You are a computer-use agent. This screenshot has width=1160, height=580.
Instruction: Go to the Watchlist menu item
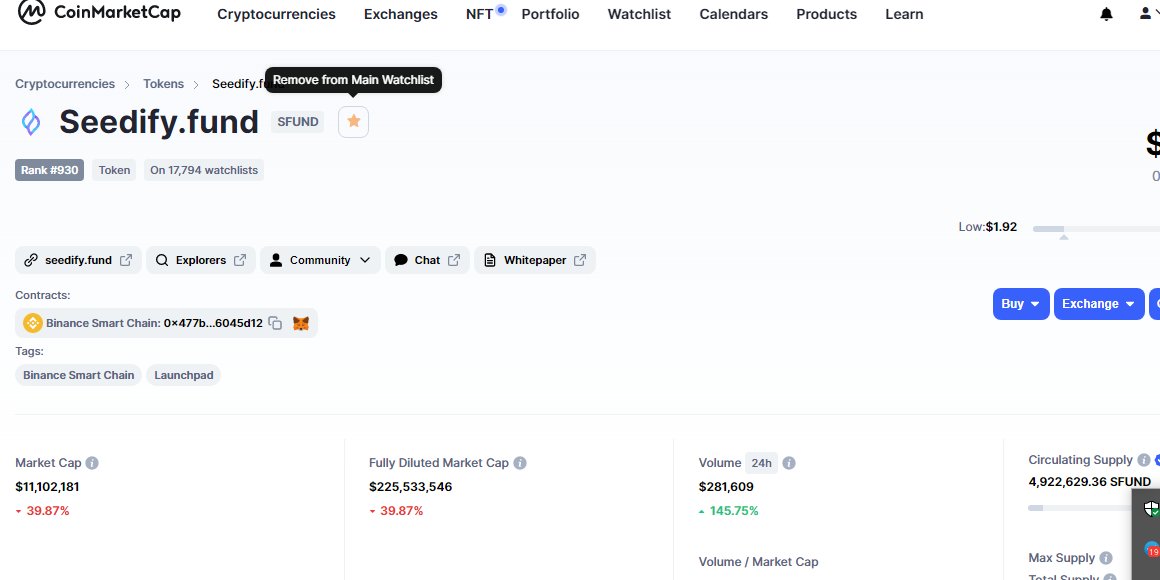639,14
